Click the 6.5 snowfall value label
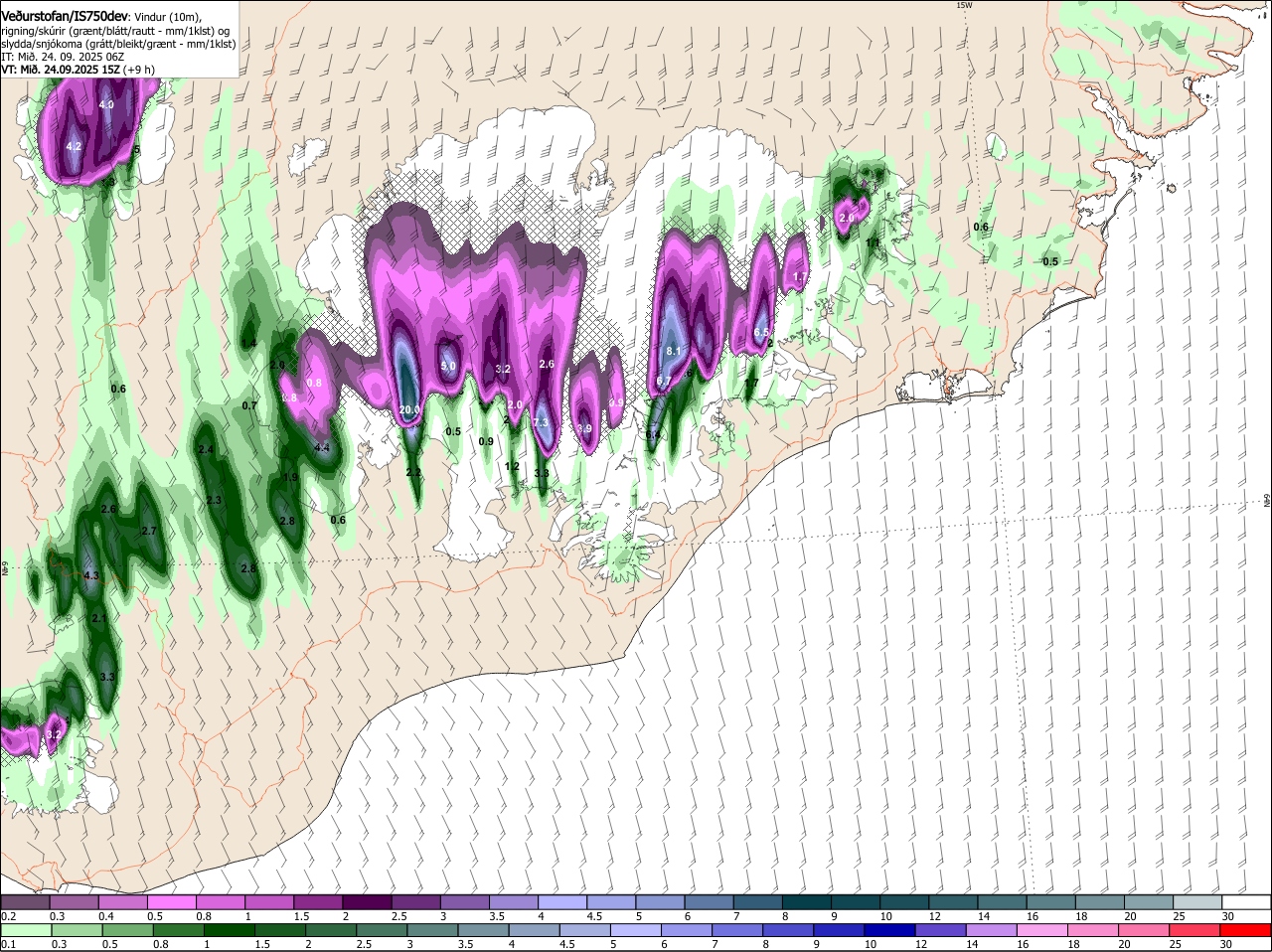Screen dimensions: 1272x952 tap(762, 332)
